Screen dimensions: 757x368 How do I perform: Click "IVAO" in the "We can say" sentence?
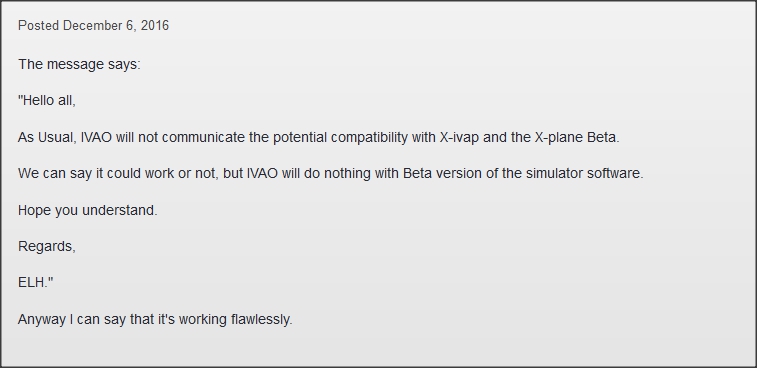pos(263,173)
